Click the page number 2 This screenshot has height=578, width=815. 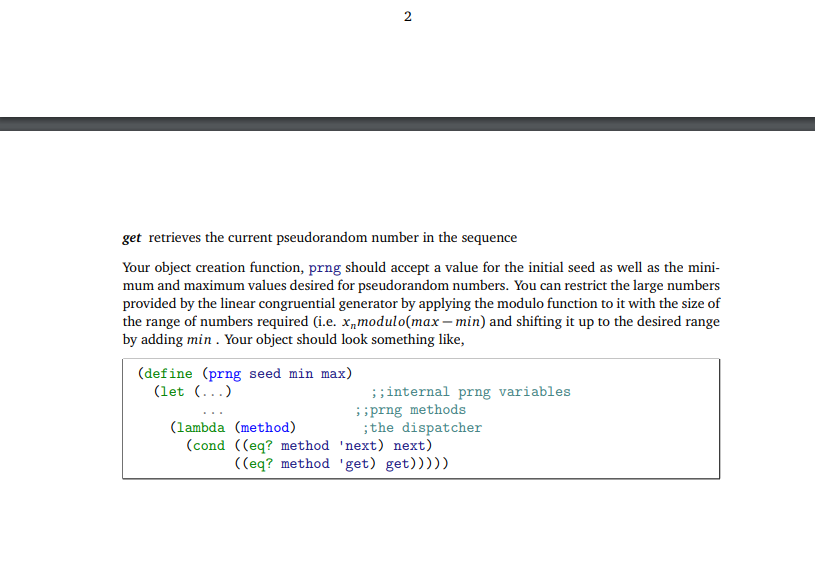point(408,17)
